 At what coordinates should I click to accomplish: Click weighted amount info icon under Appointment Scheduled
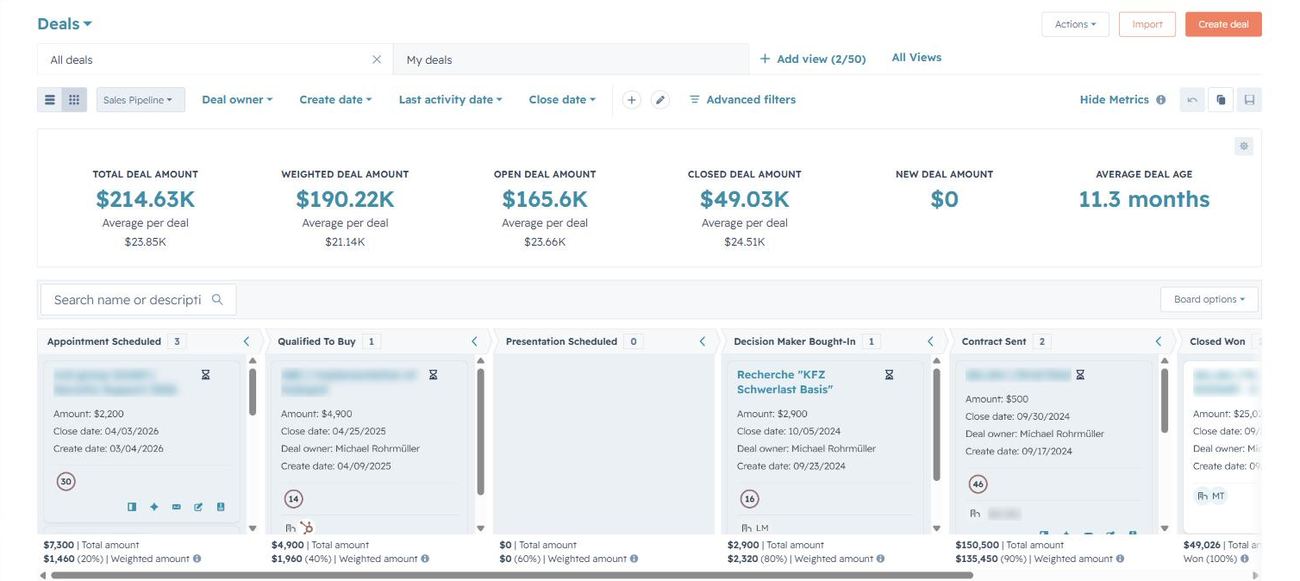pyautogui.click(x=197, y=559)
